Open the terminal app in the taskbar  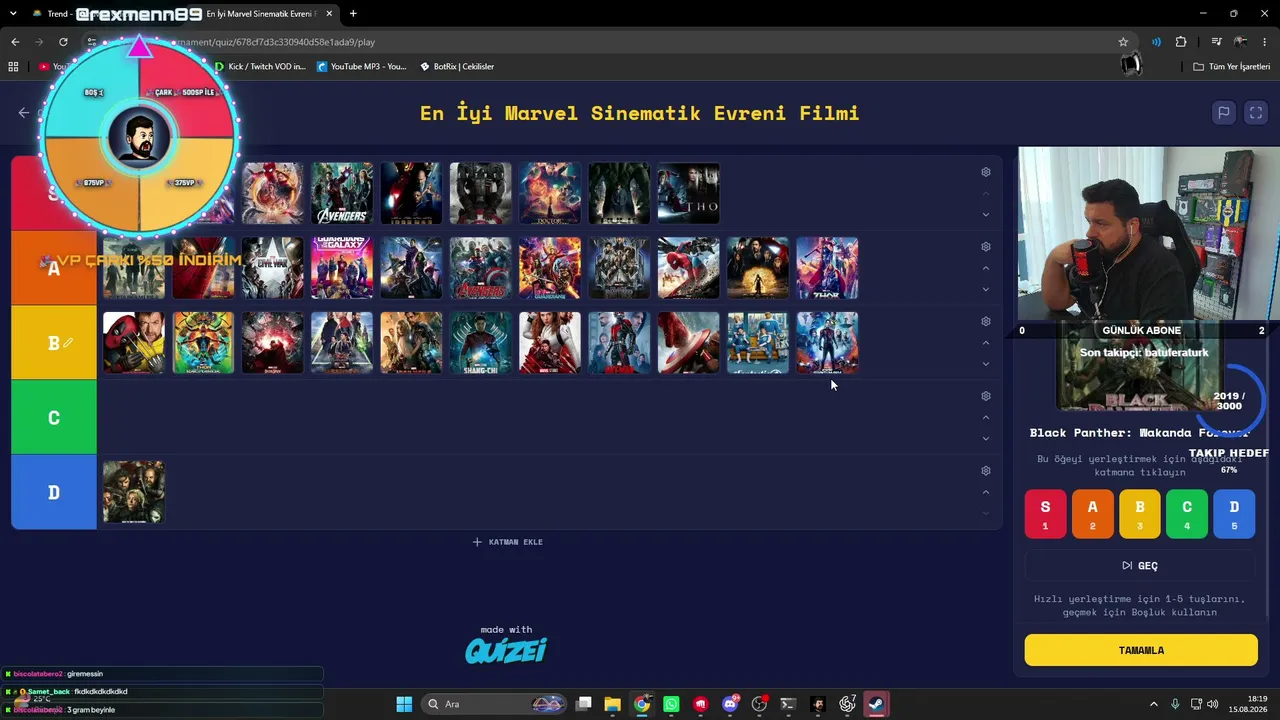pos(788,704)
